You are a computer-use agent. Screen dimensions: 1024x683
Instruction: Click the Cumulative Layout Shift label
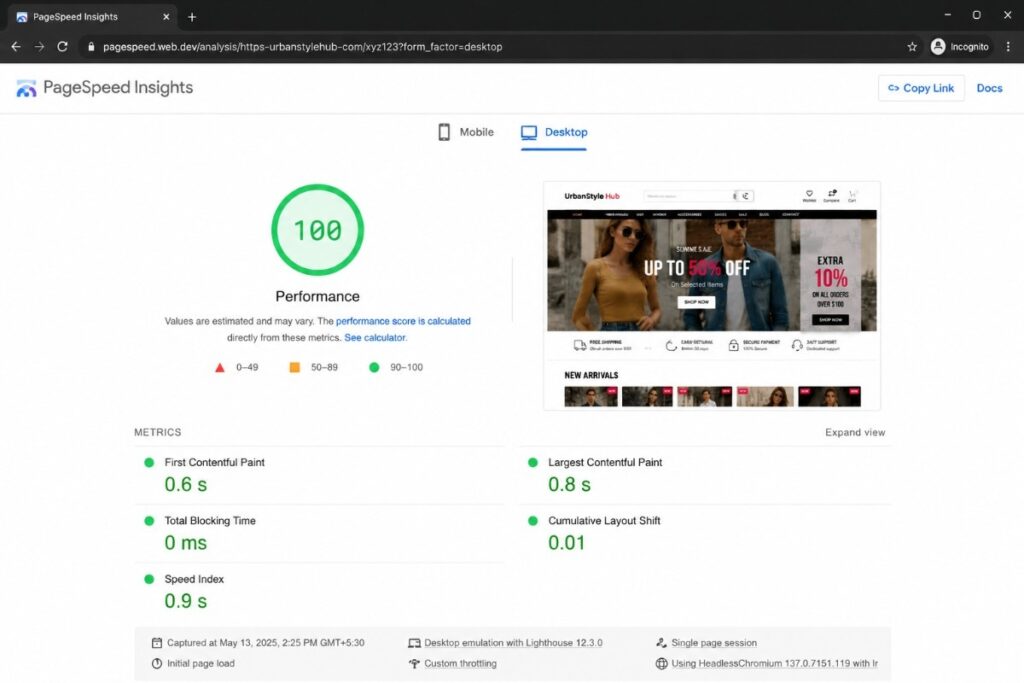[x=604, y=520]
